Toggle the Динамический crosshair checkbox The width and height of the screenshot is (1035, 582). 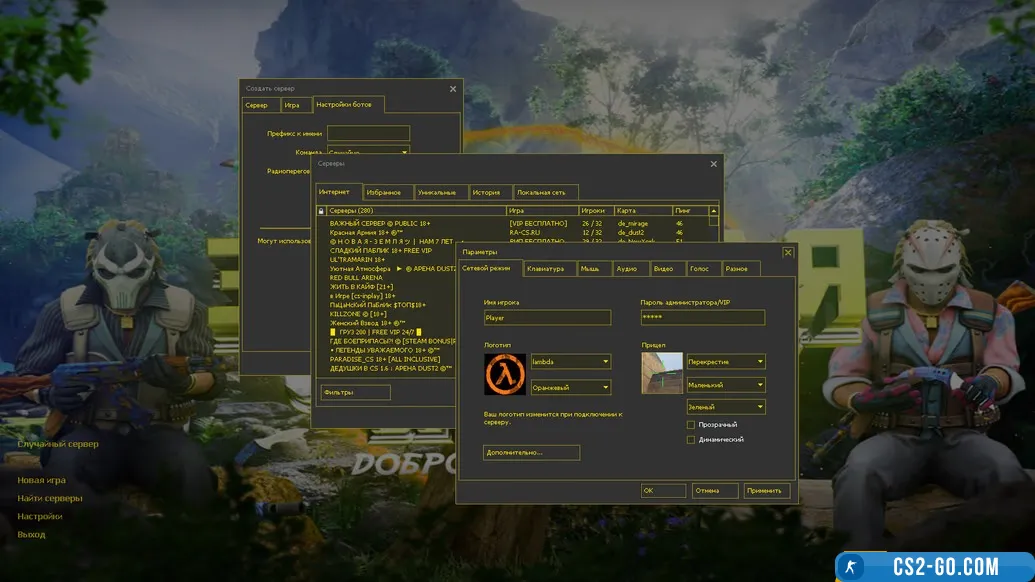[x=691, y=439]
